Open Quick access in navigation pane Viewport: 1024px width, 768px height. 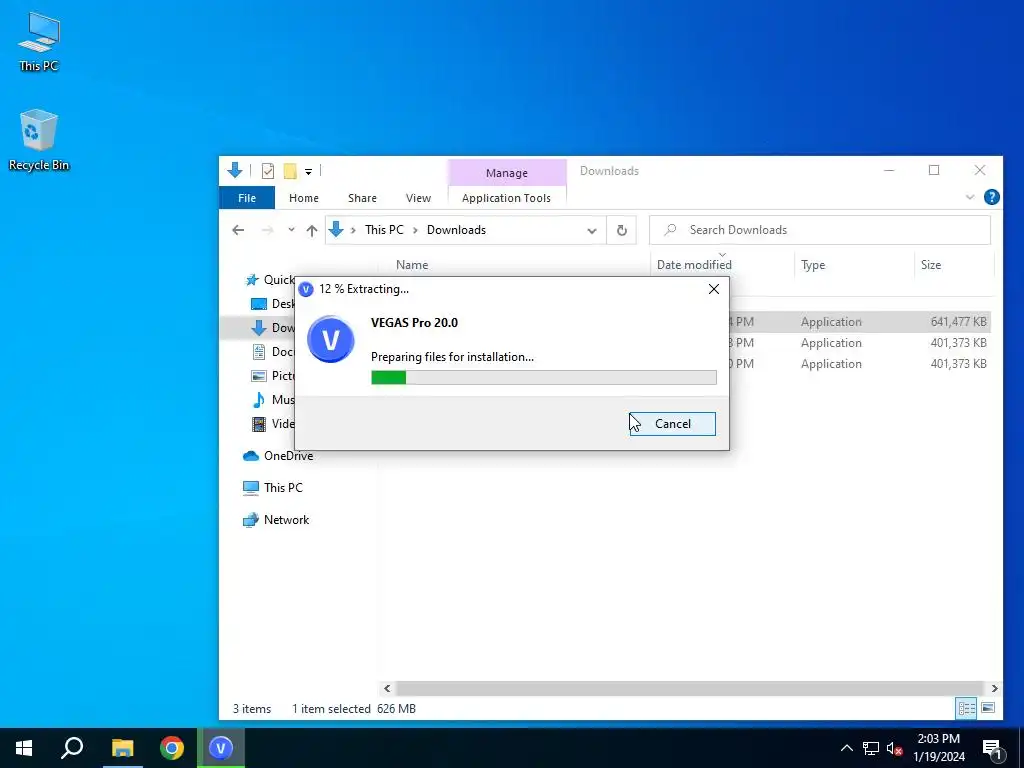click(270, 280)
